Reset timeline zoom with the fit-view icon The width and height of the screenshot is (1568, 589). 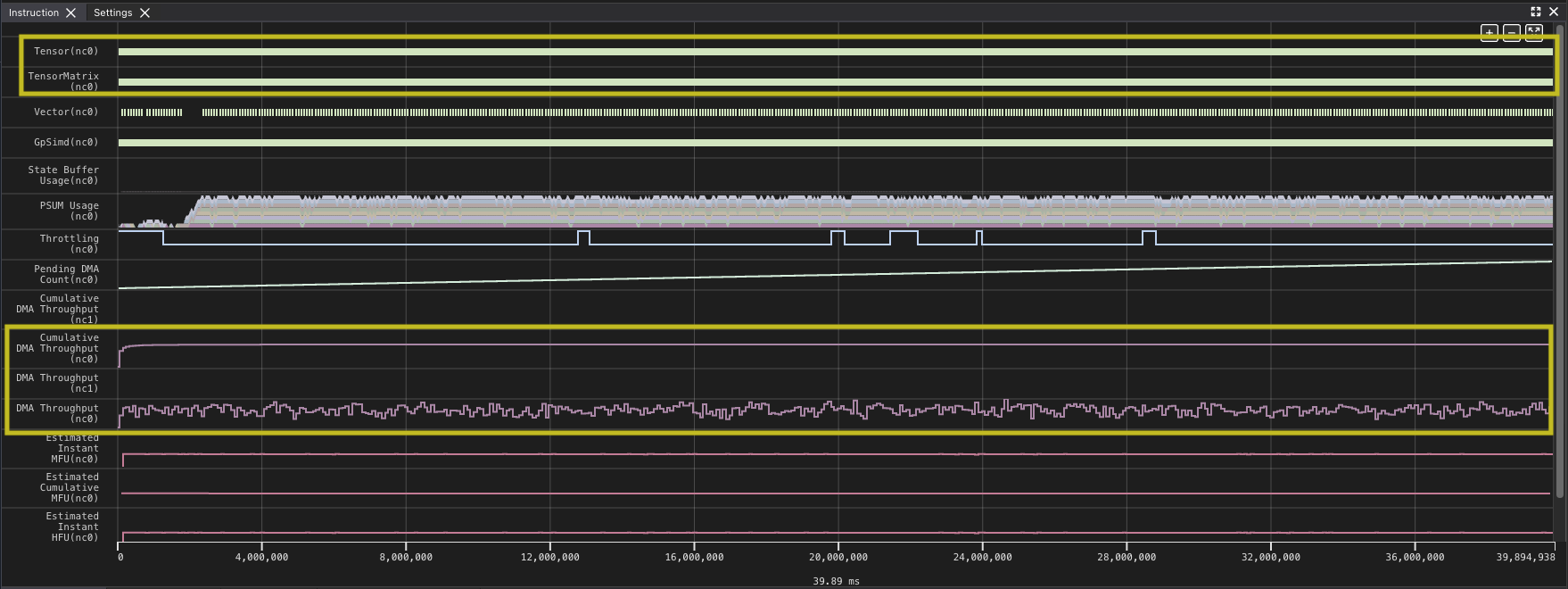click(1533, 33)
